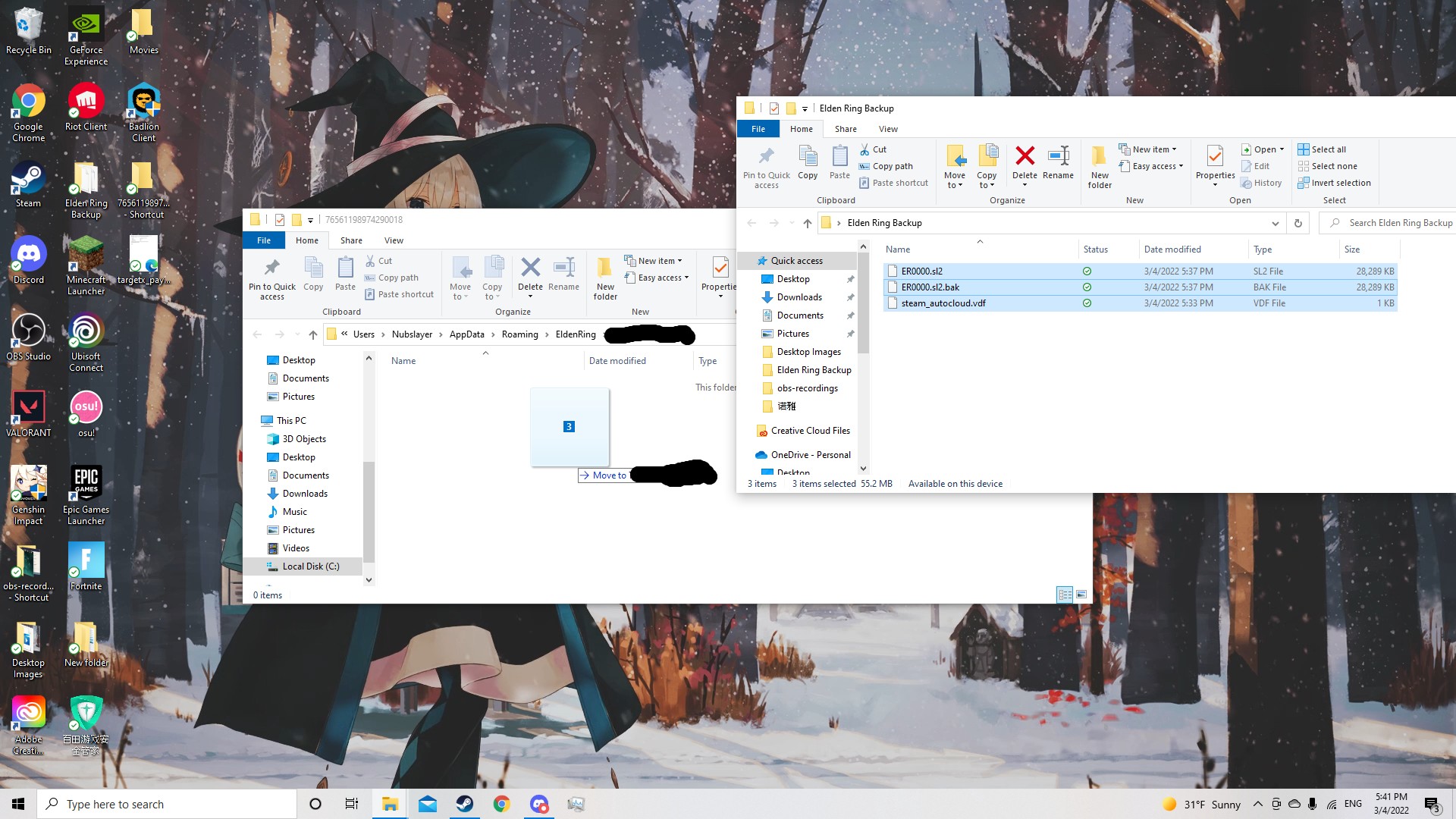1456x819 pixels.
Task: Open Steam from the taskbar
Action: click(464, 804)
